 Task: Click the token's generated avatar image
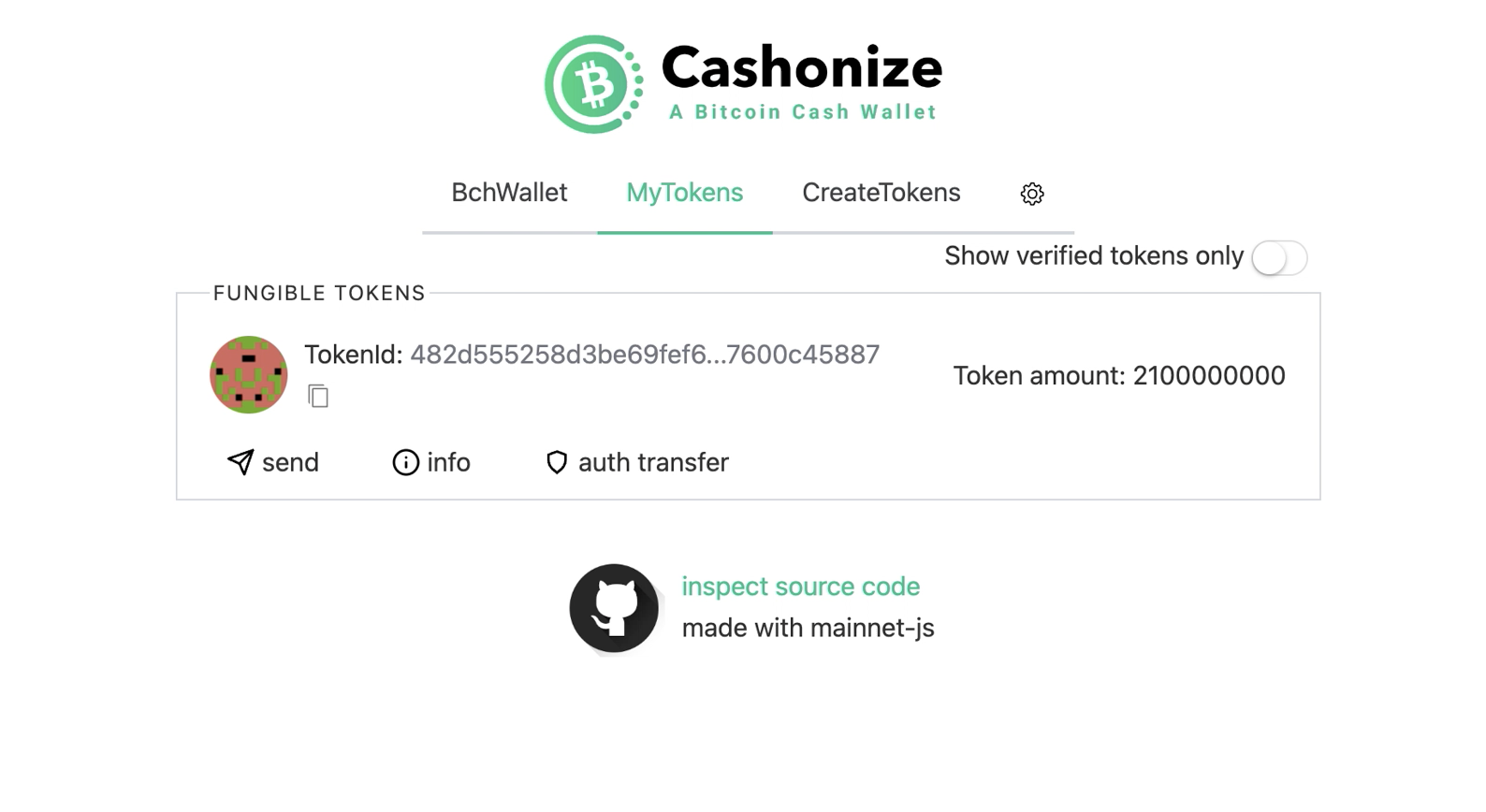coord(248,374)
